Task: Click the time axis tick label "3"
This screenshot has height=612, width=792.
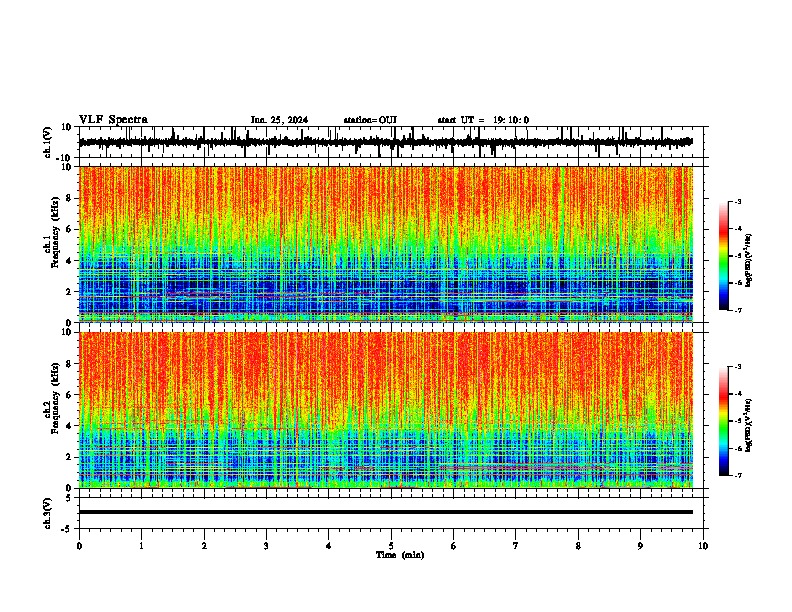Action: coord(266,546)
